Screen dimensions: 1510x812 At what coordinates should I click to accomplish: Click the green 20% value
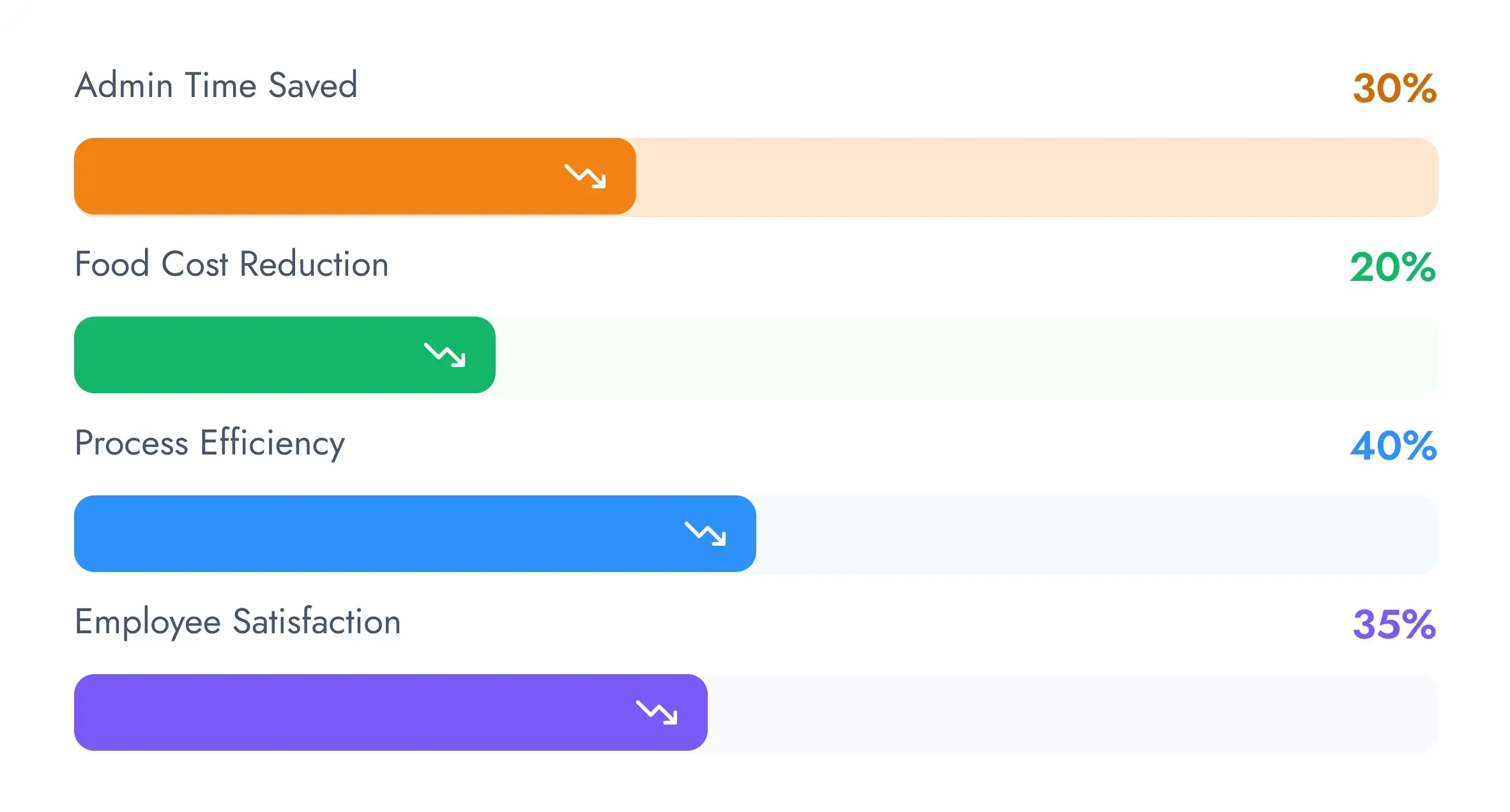click(x=1392, y=267)
